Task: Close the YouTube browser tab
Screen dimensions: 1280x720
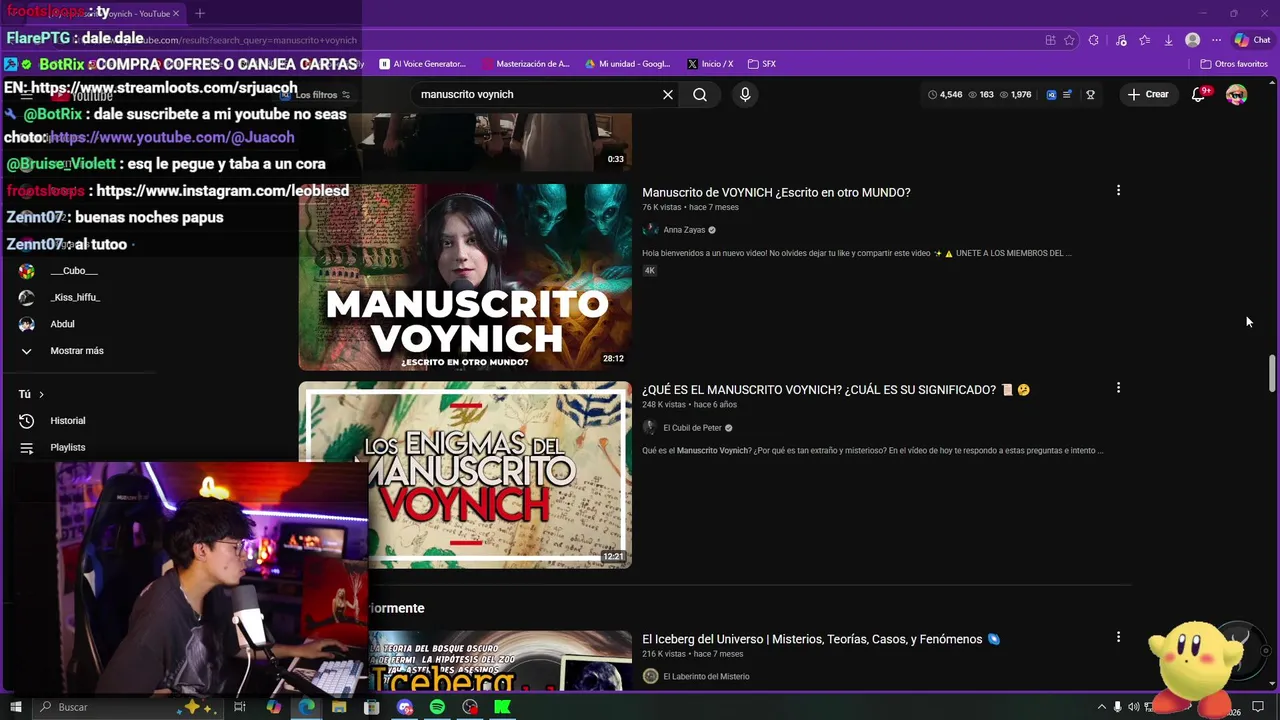Action: pos(176,13)
